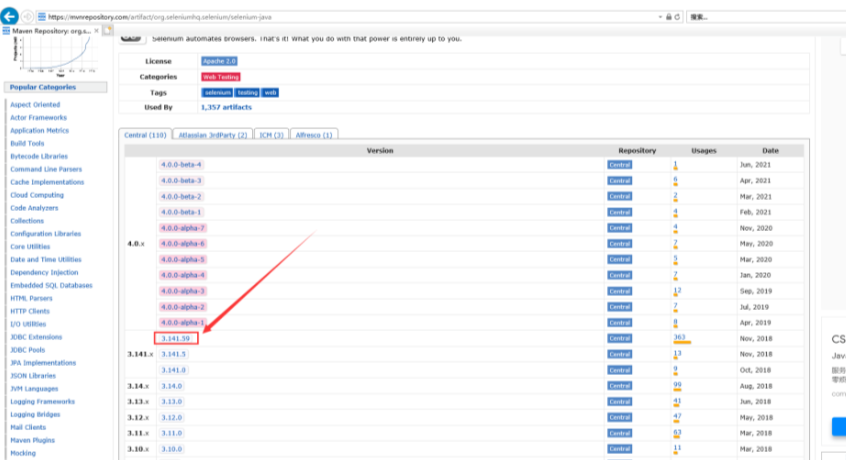Open the Aspect Oriented category
The image size is (846, 460).
(x=35, y=105)
